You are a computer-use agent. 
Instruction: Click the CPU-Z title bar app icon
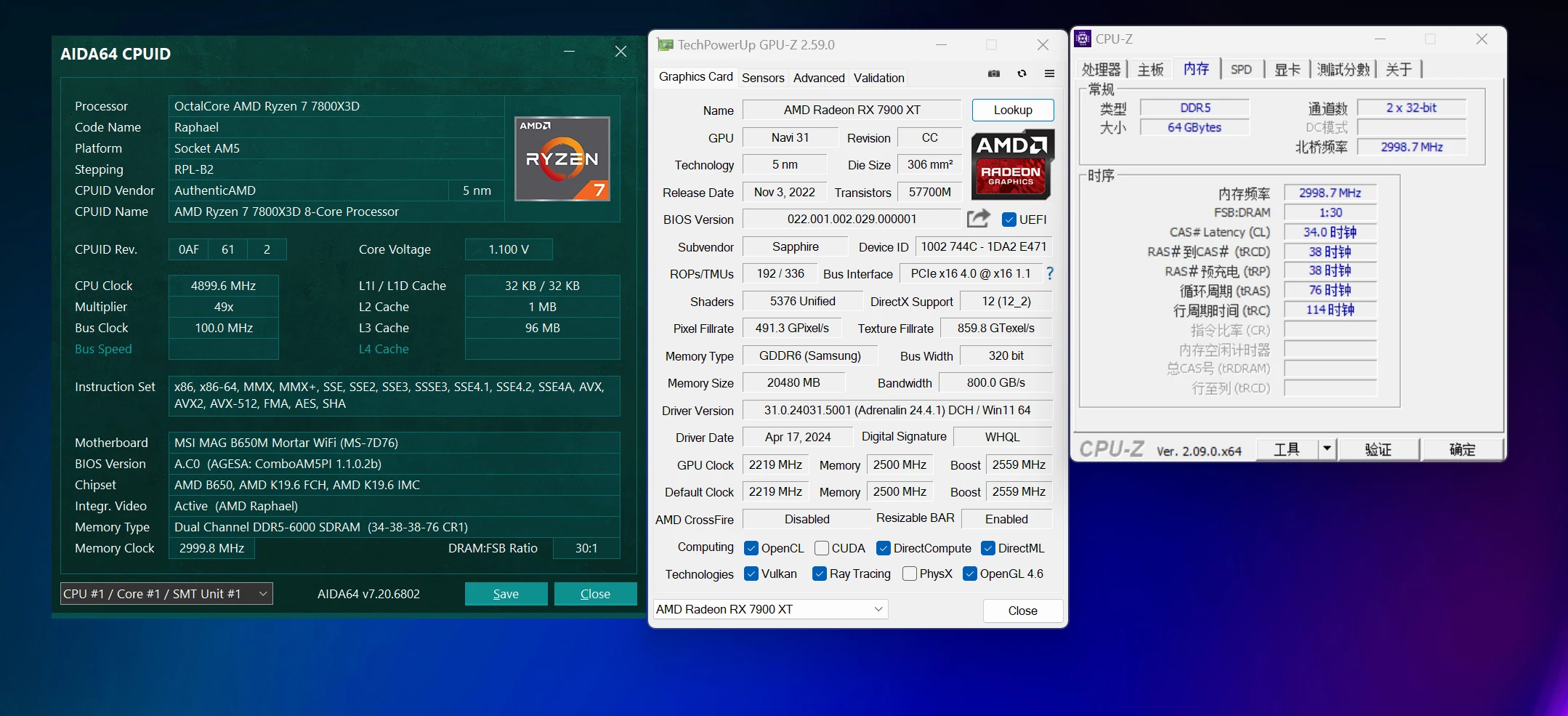click(x=1083, y=39)
